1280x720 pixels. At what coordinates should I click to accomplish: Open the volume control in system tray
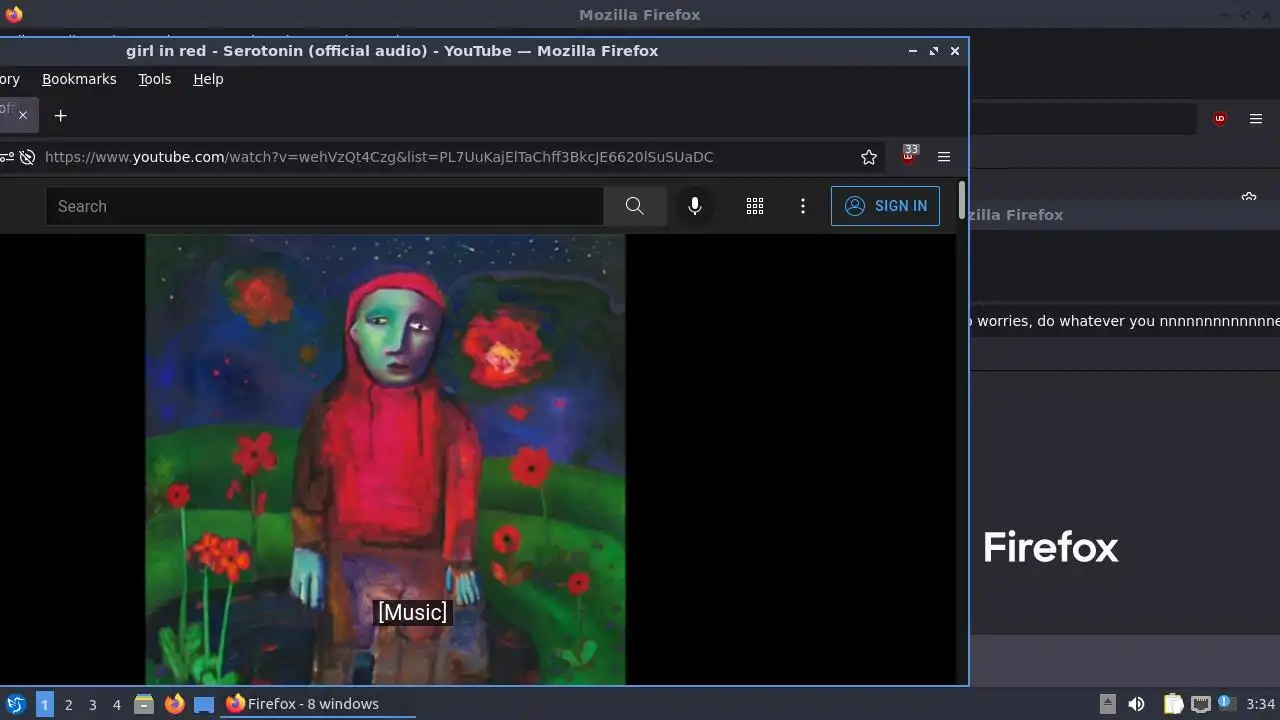coord(1136,704)
